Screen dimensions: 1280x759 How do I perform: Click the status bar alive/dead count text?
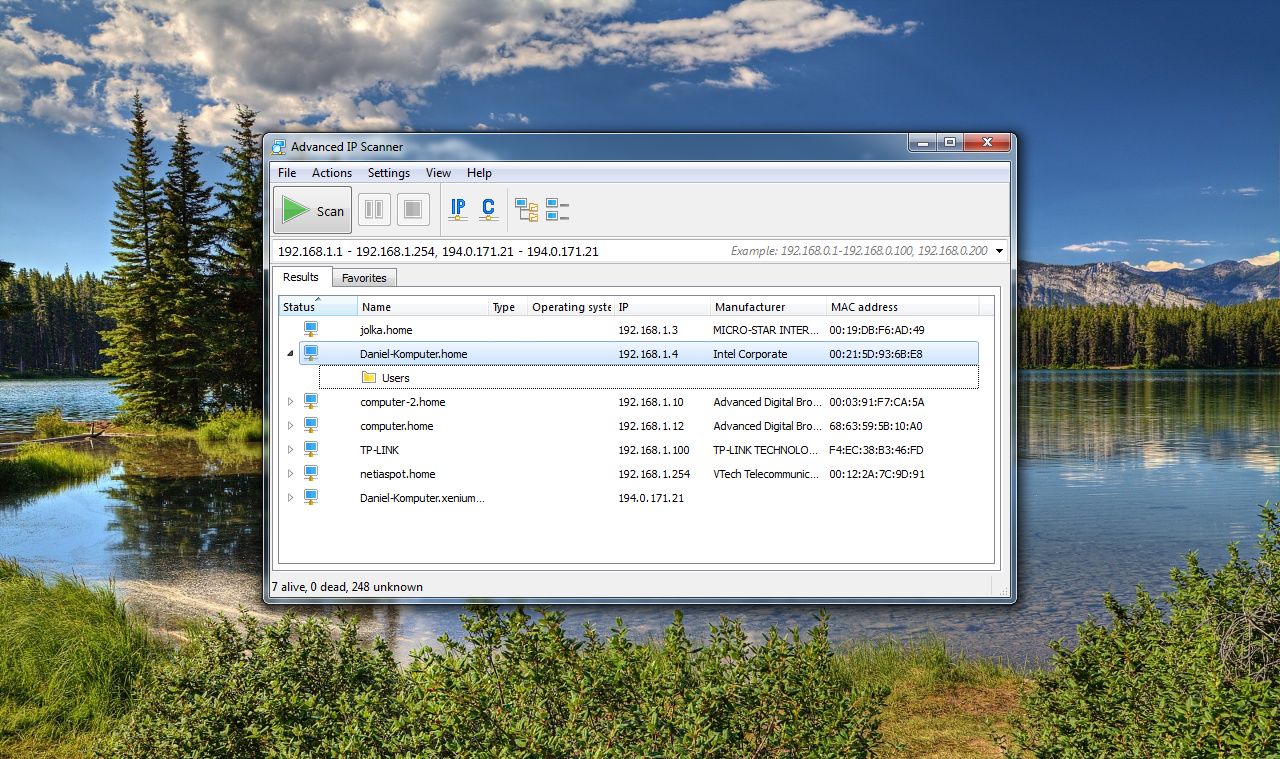(347, 587)
